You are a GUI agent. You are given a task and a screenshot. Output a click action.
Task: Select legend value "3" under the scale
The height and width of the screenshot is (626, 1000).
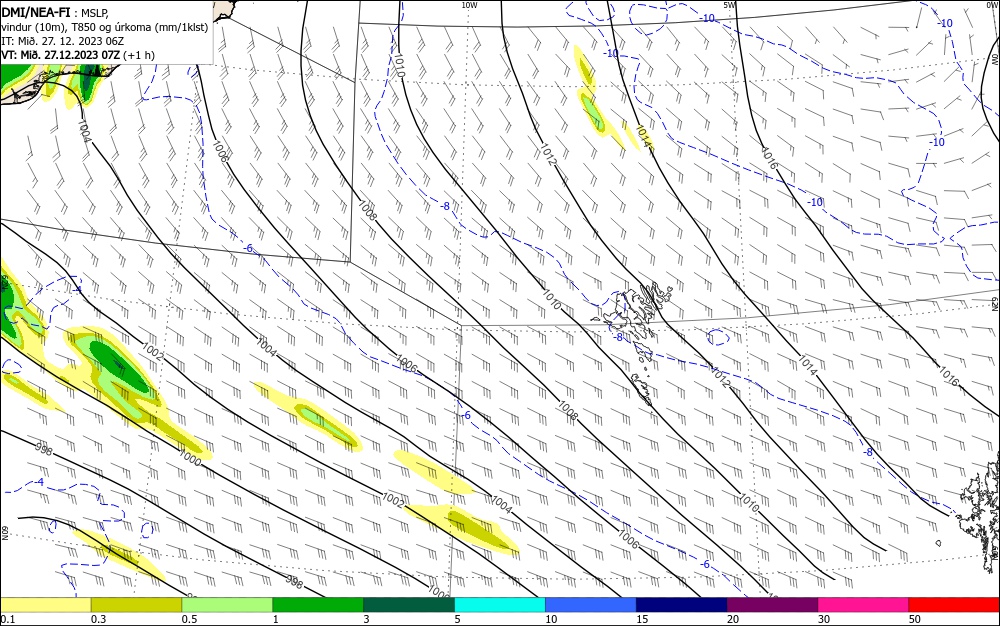pos(366,619)
